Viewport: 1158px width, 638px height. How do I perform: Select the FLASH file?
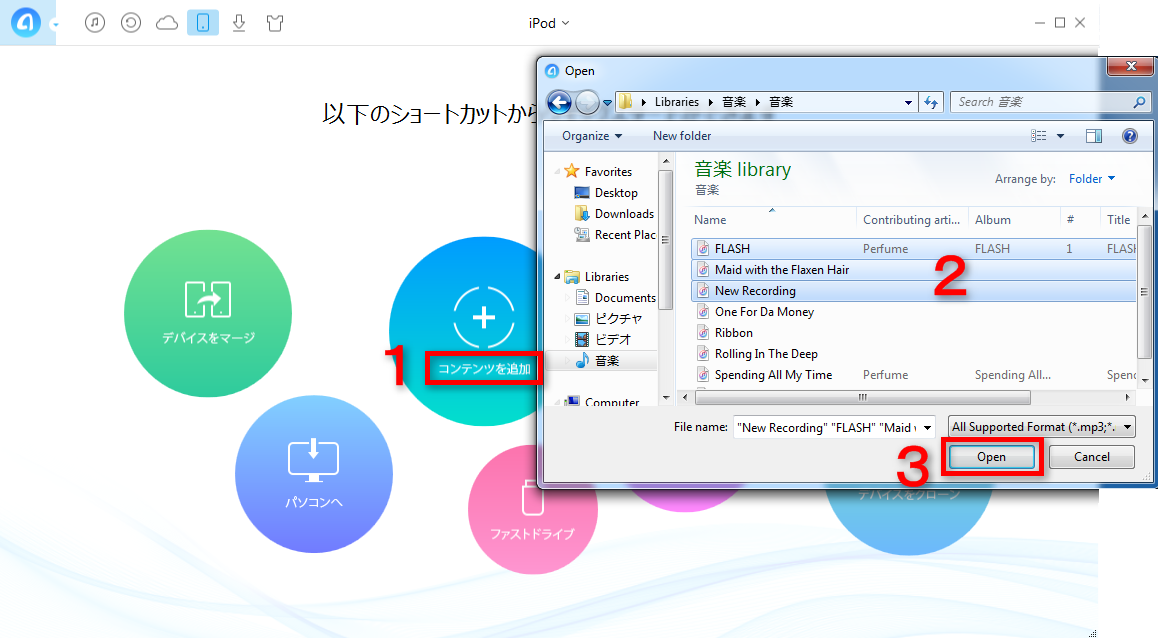tap(914, 249)
